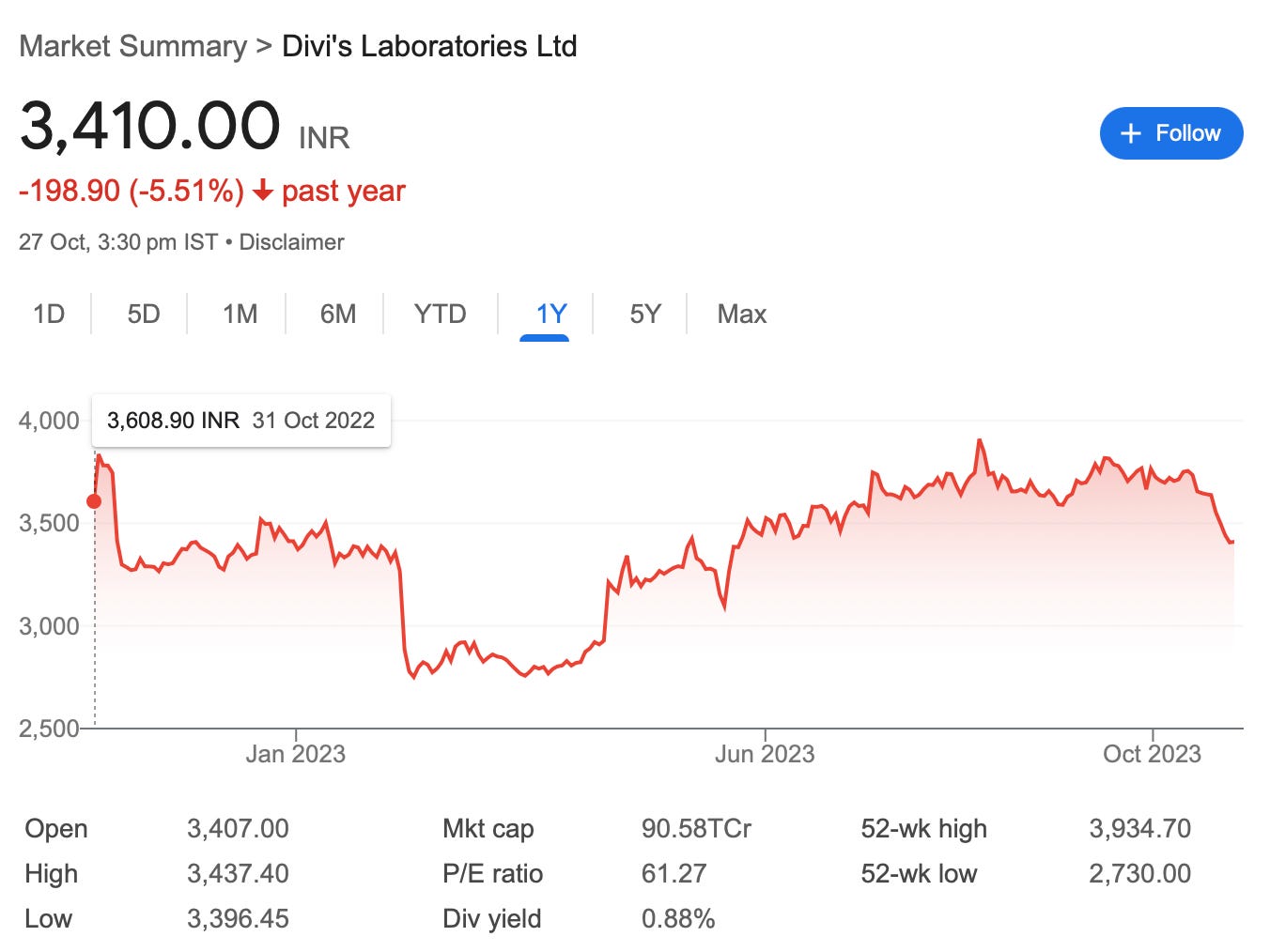Click the 52-wk high value 3,934.70
This screenshot has height=952, width=1270.
coord(1139,828)
